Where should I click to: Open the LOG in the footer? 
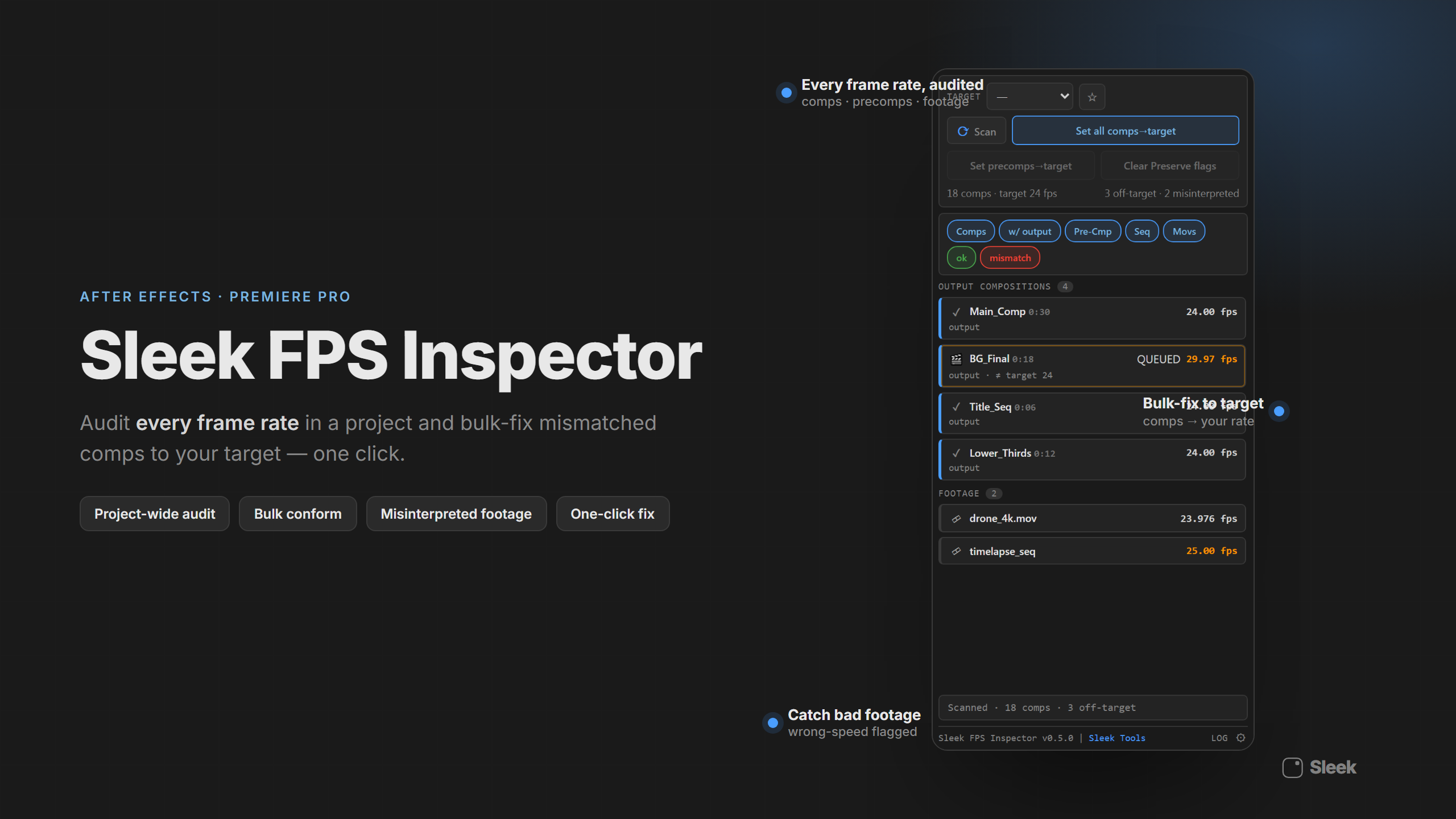point(1219,738)
